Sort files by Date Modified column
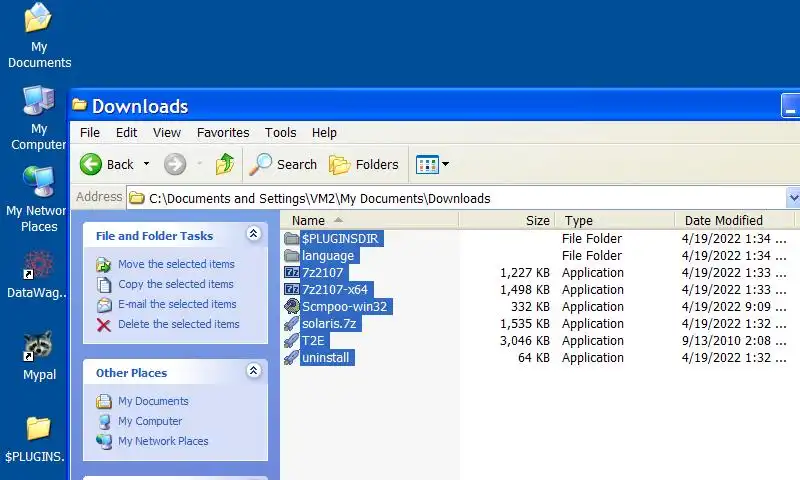Viewport: 800px width, 480px height. (734, 220)
